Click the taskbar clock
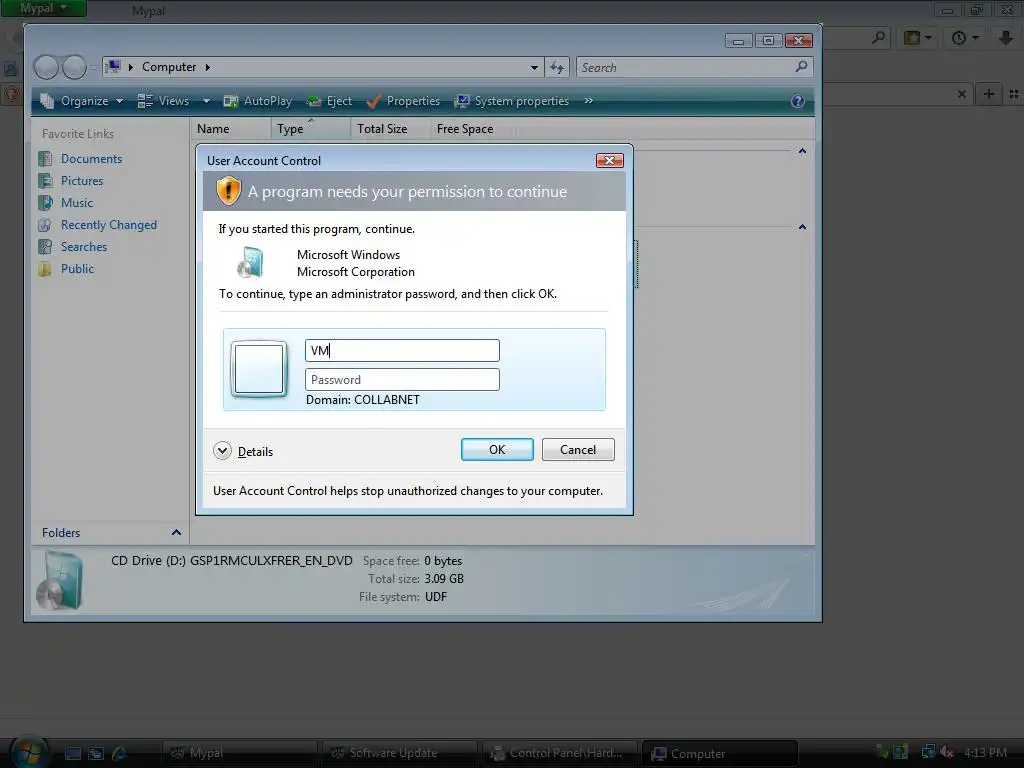The width and height of the screenshot is (1024, 768). pyautogui.click(x=985, y=752)
